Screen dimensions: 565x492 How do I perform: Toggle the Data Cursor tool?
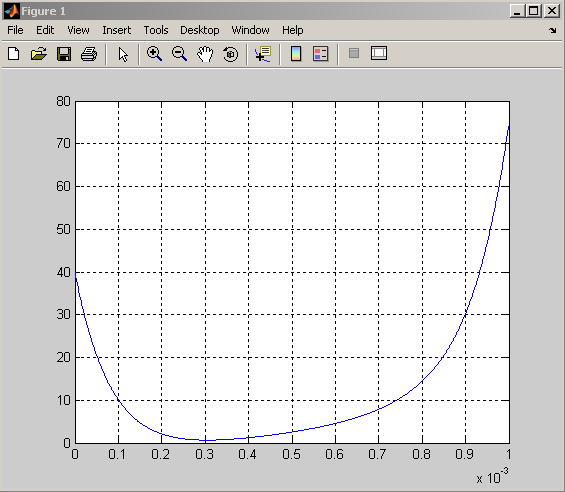point(263,54)
